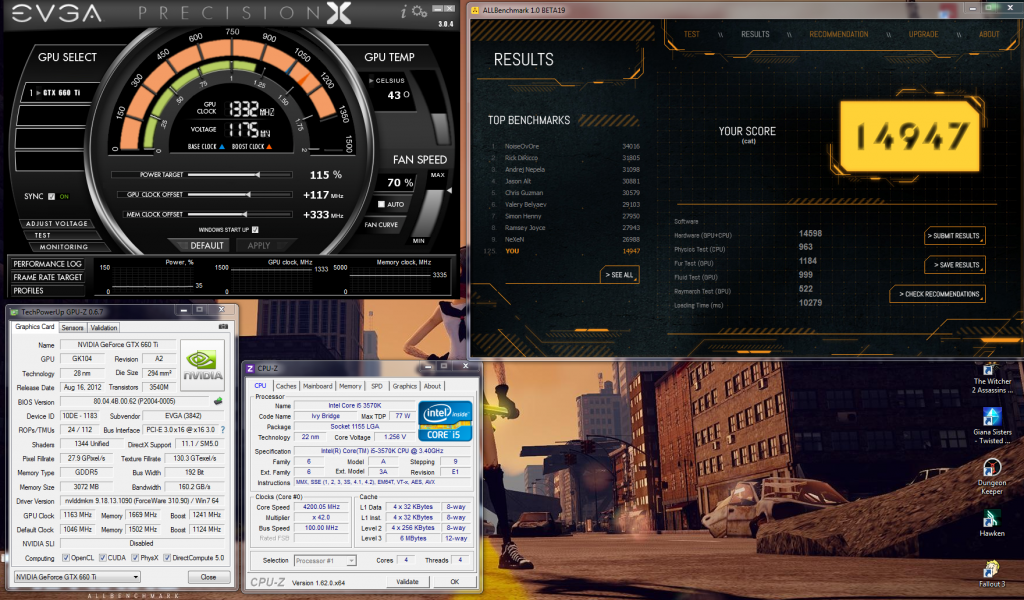Click the ALLBenchmark title bar app icon

(475, 10)
